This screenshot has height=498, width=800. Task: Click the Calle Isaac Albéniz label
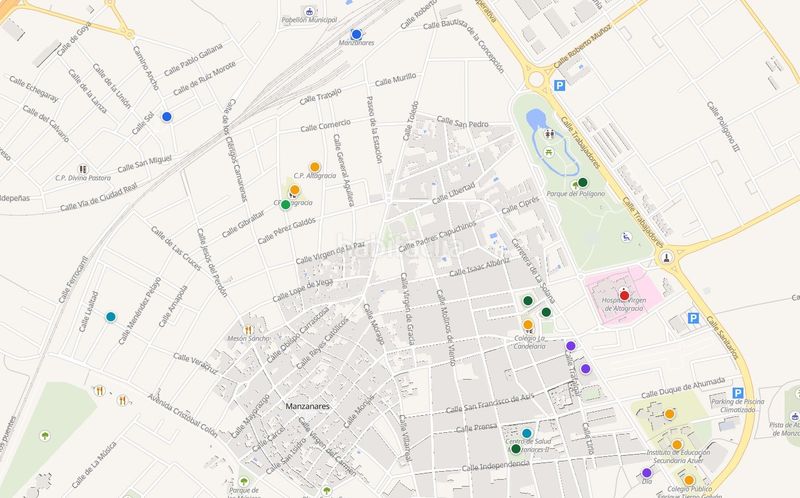pyautogui.click(x=479, y=267)
